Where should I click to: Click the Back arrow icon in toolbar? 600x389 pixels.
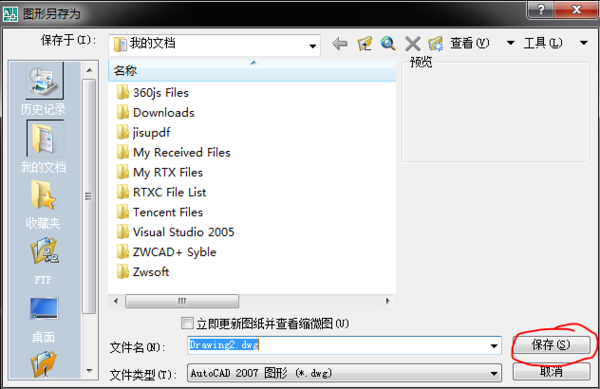(340, 44)
